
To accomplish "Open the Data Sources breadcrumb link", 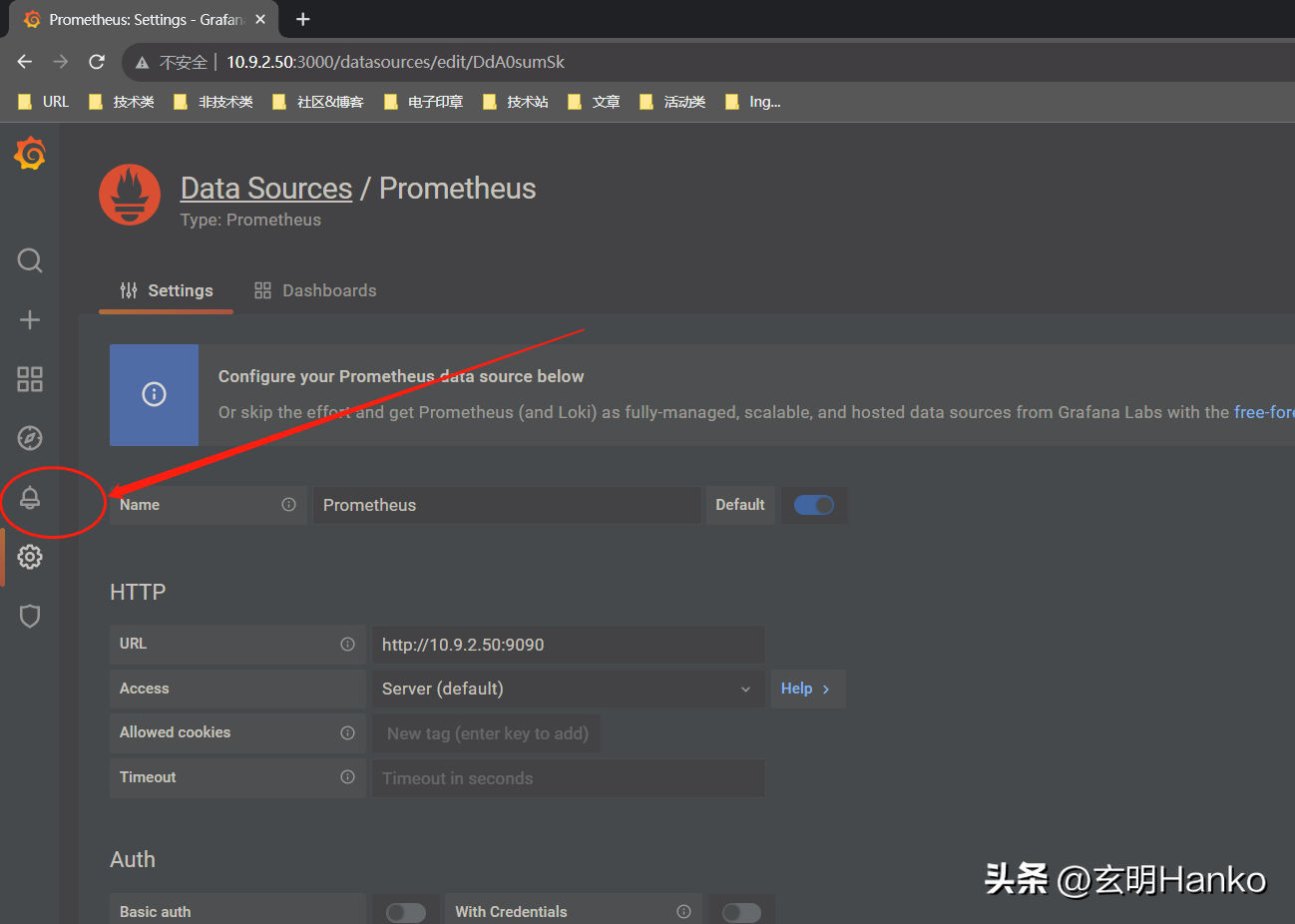I will coord(266,189).
